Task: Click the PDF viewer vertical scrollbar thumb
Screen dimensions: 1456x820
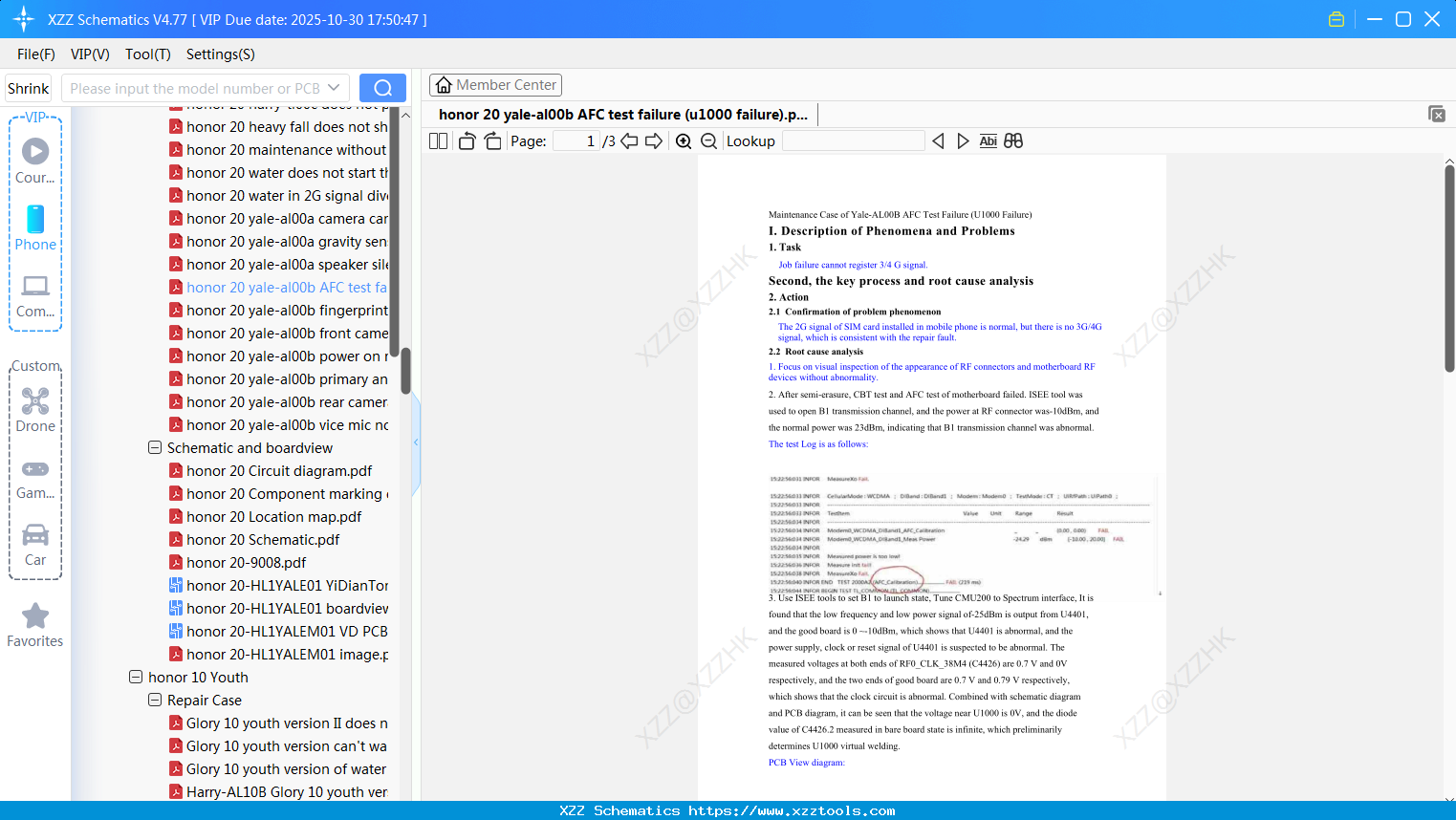Action: (x=1449, y=269)
